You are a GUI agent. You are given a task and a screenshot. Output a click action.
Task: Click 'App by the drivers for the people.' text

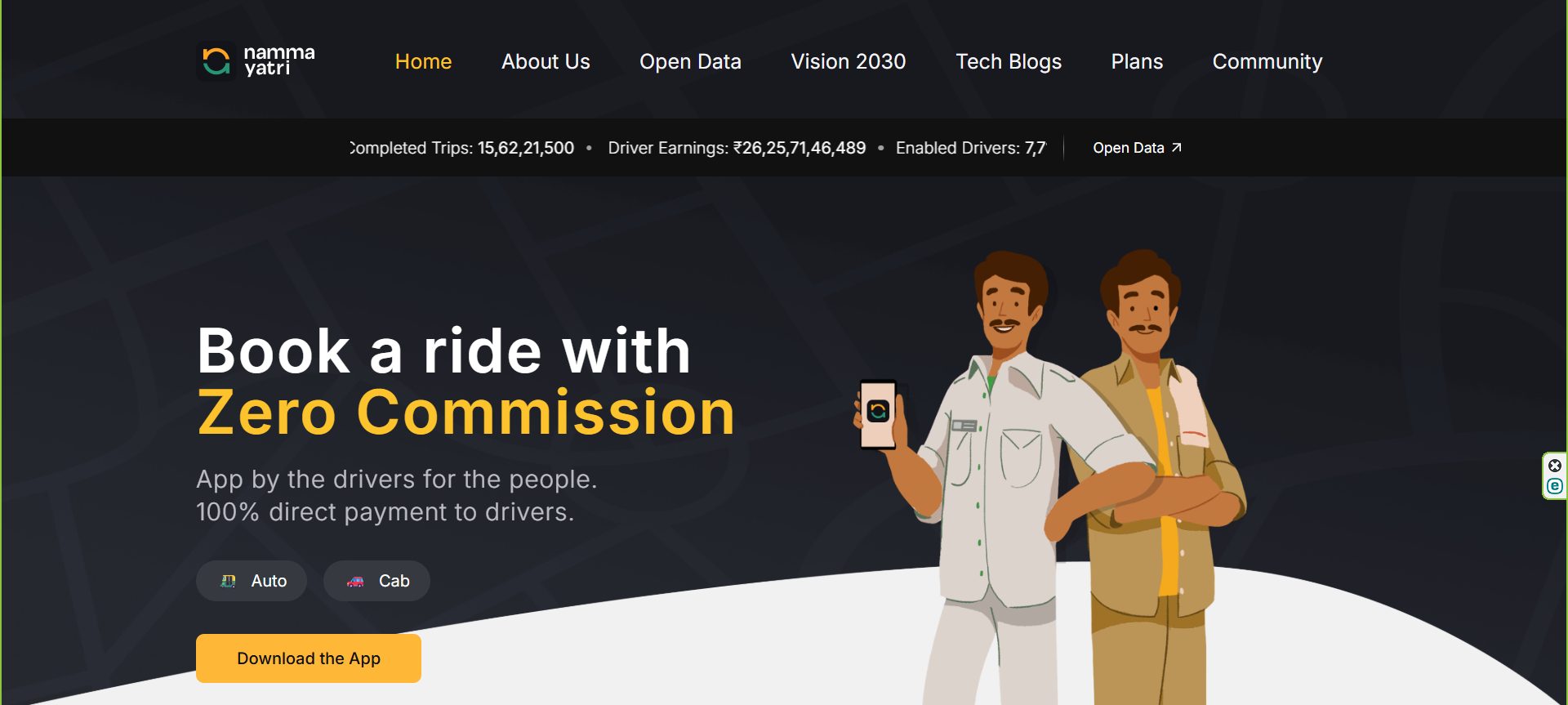tap(397, 479)
